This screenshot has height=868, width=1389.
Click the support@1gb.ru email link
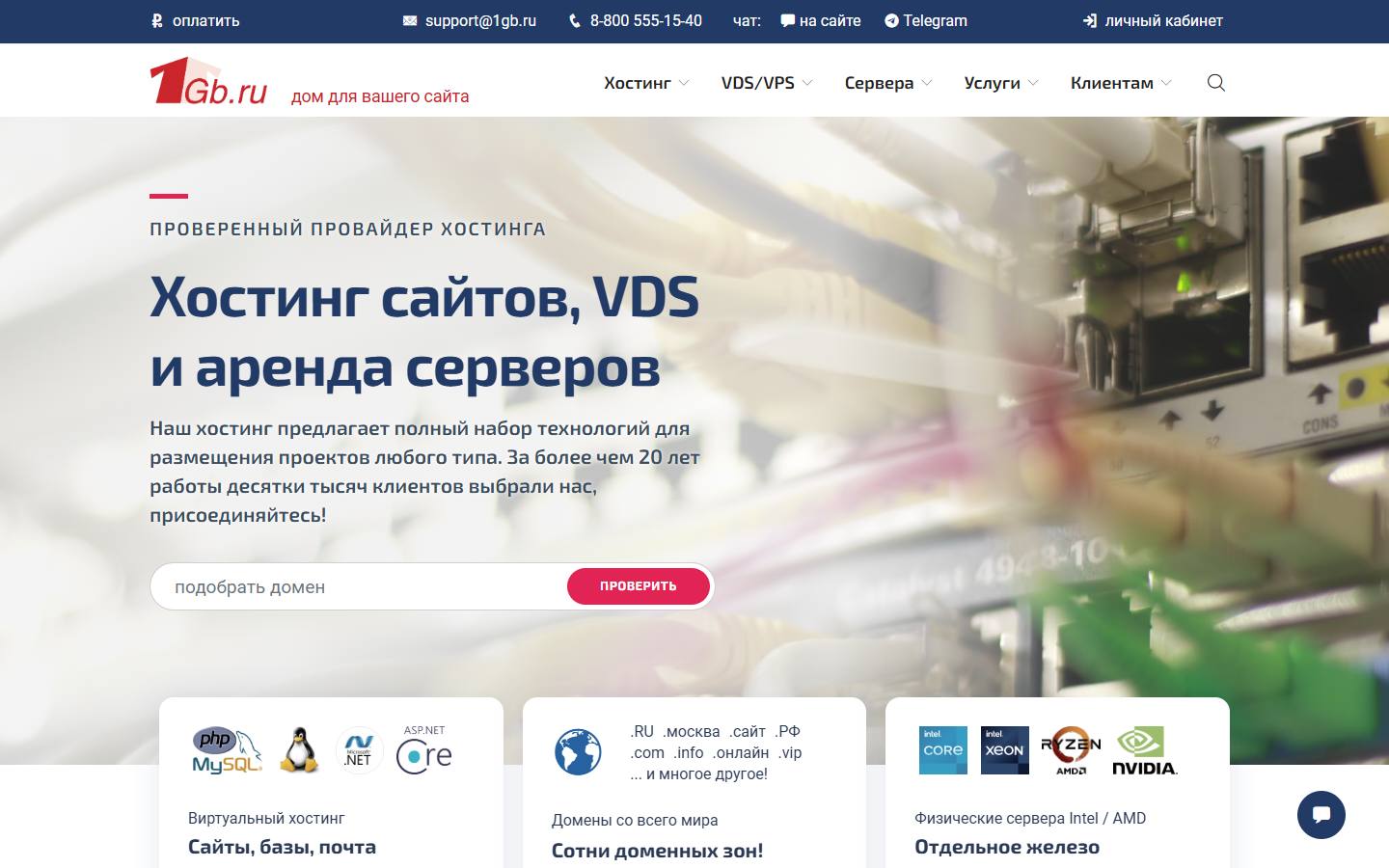[480, 20]
